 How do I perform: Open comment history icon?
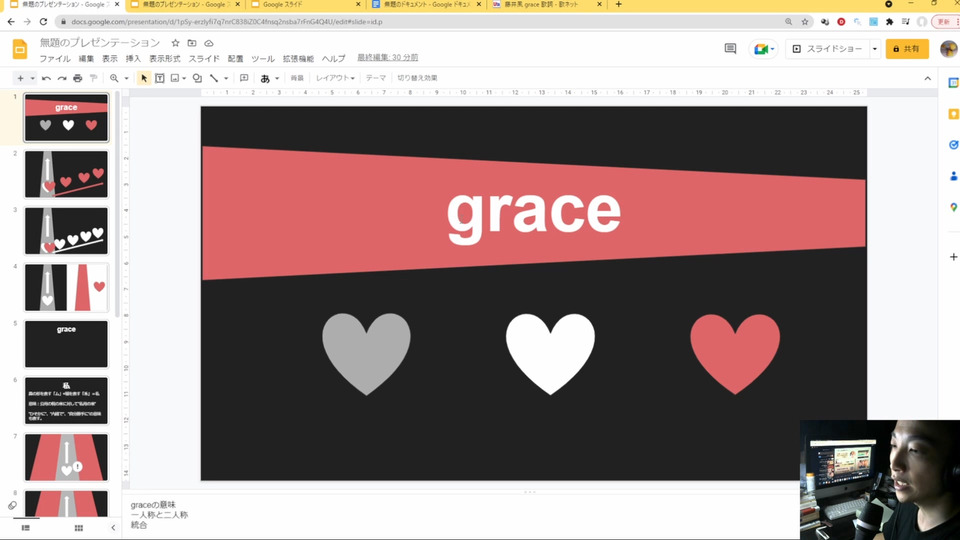click(x=730, y=48)
